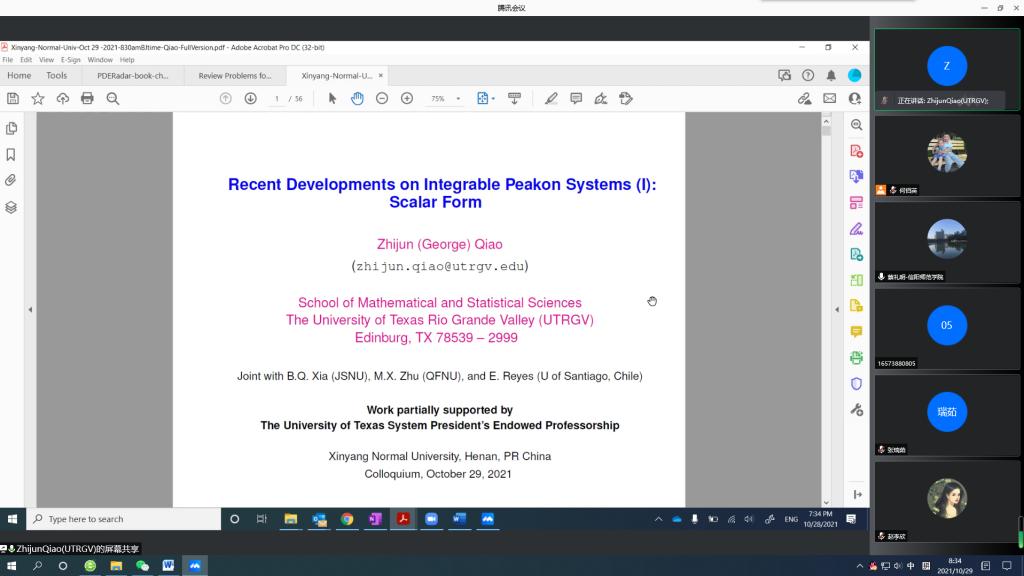Show the attachments paperclip panel

[x=12, y=180]
